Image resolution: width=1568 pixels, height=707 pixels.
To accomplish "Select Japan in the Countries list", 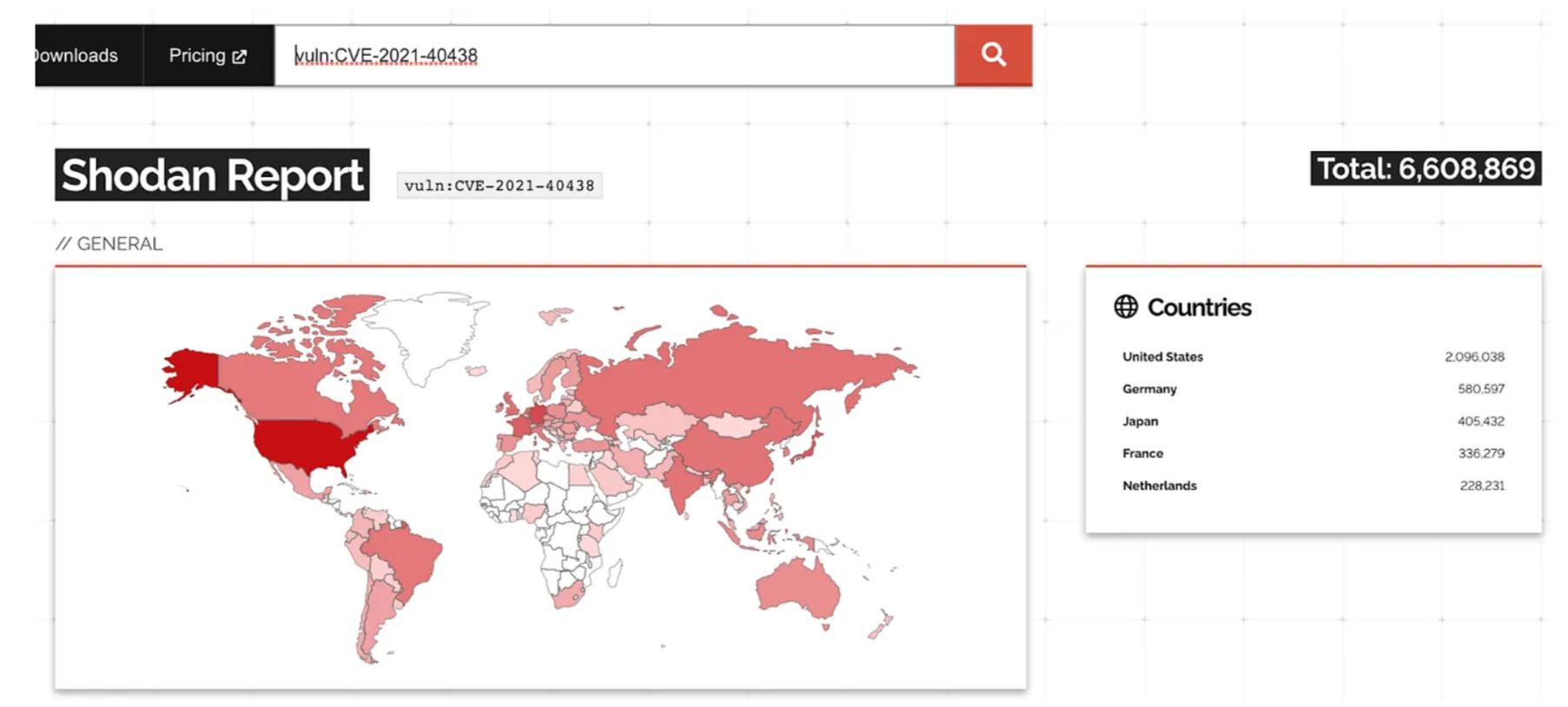I will [x=1140, y=421].
